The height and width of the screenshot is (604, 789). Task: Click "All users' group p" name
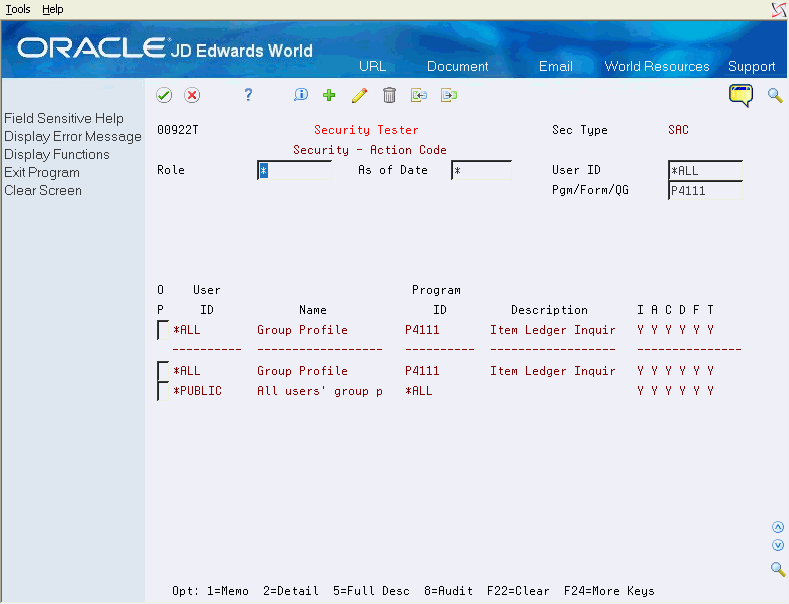tap(320, 391)
